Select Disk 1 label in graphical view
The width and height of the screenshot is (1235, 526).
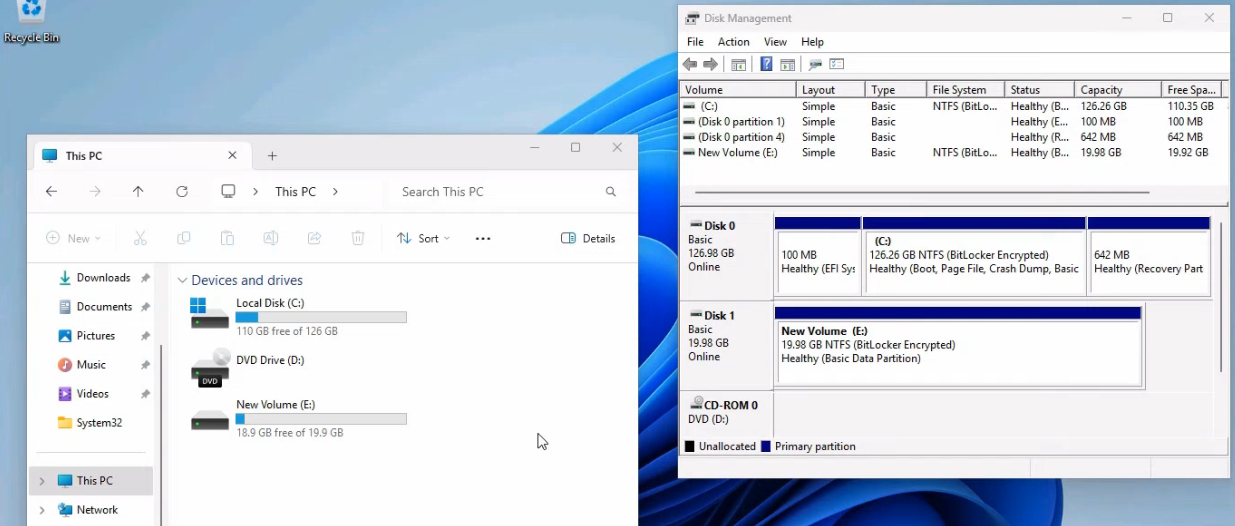[726, 343]
